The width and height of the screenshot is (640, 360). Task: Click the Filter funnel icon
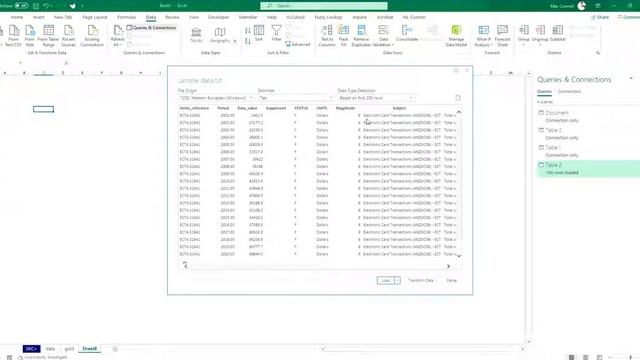click(x=276, y=33)
